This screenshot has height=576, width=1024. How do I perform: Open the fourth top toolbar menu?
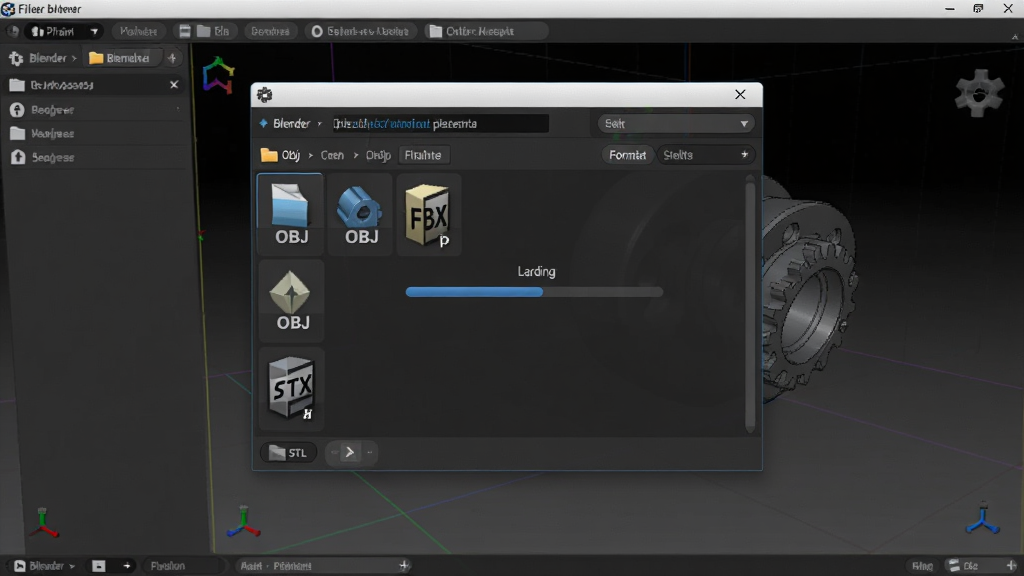pyautogui.click(x=270, y=31)
